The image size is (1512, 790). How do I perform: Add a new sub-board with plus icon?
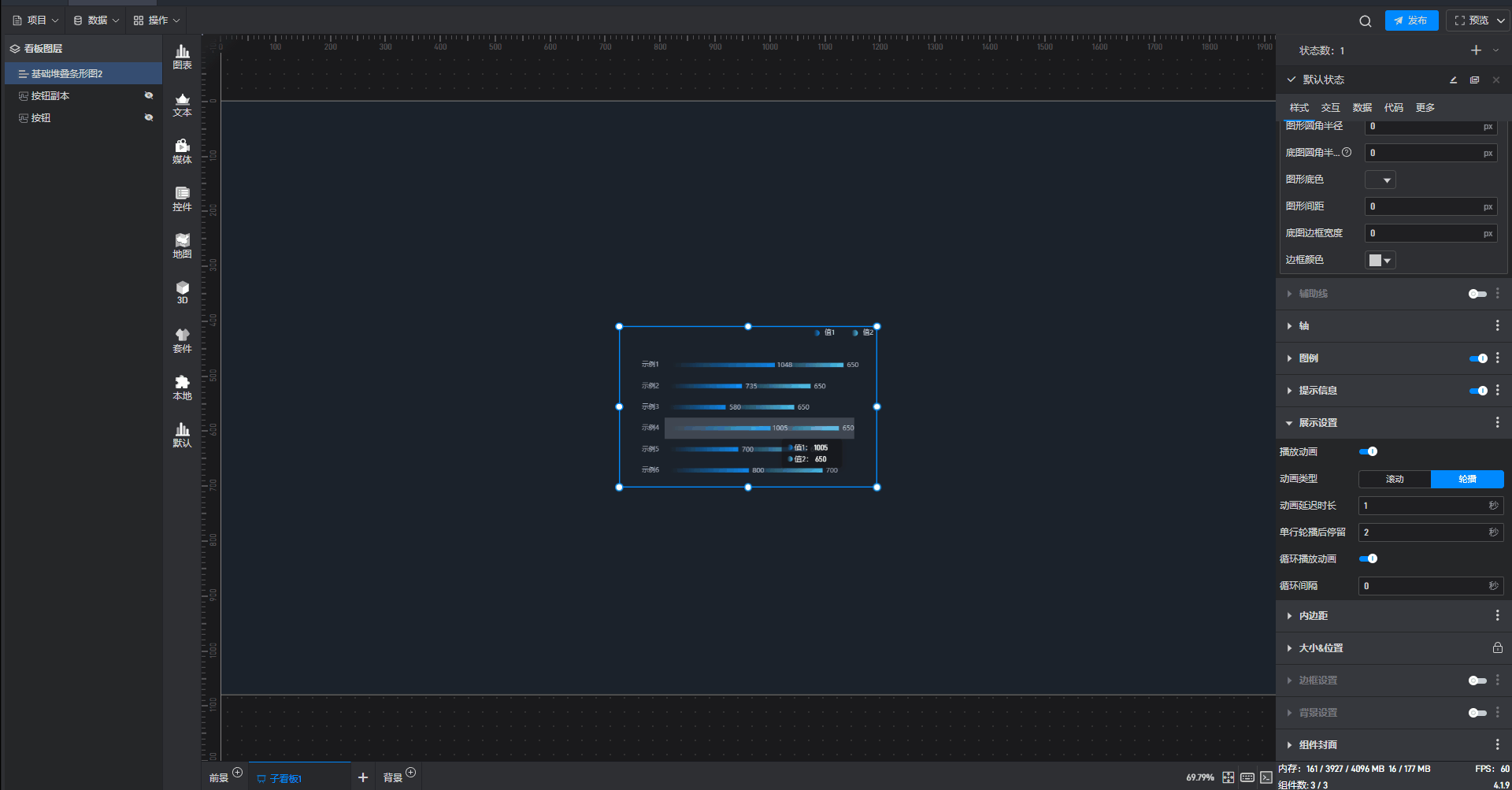363,777
